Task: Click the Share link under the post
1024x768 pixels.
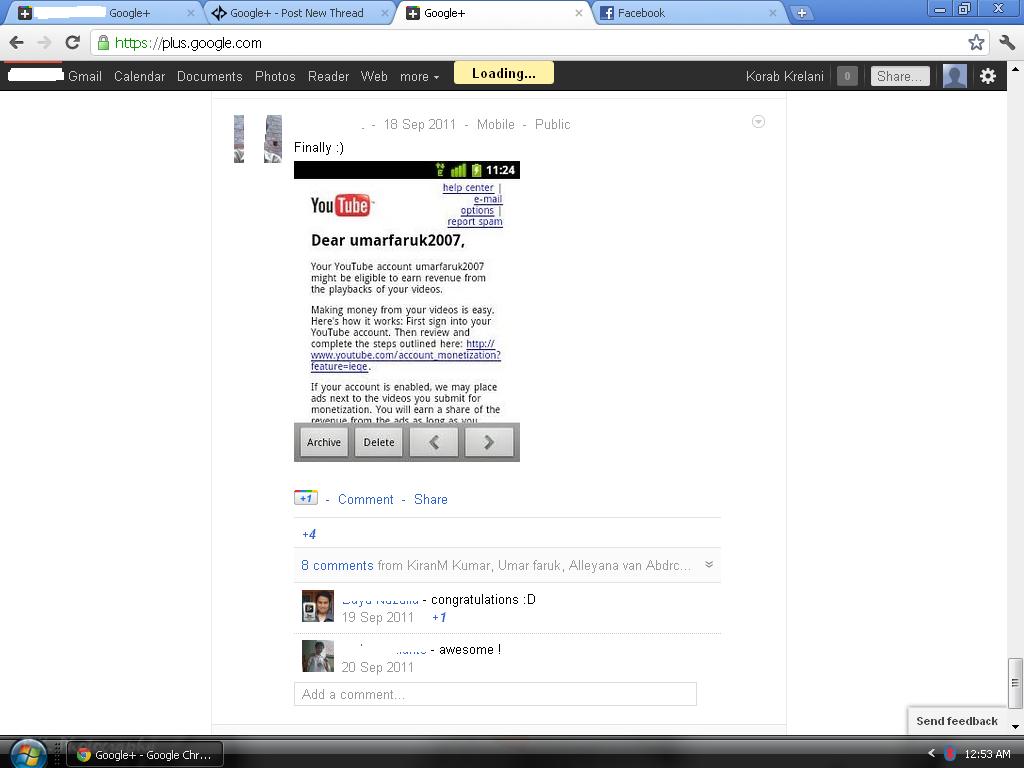Action: (x=431, y=500)
